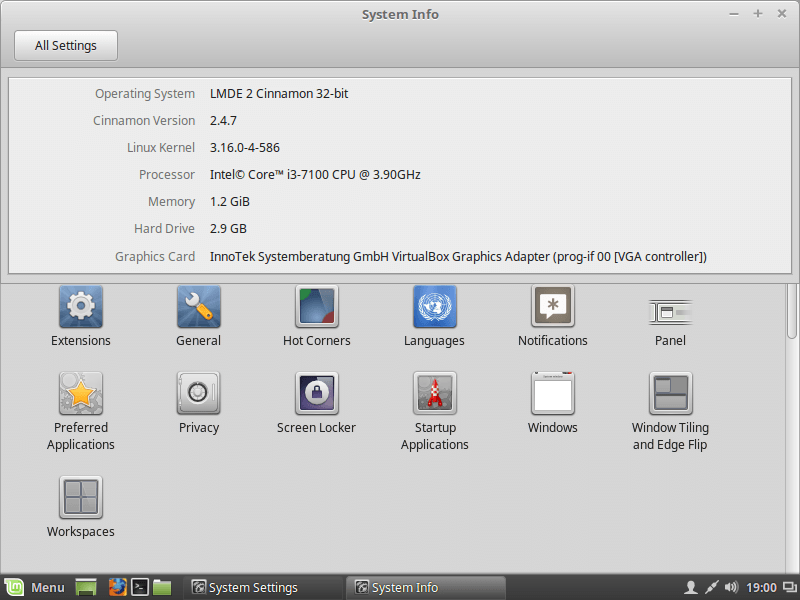Select the memory value '1.2 GiB'

tap(230, 202)
